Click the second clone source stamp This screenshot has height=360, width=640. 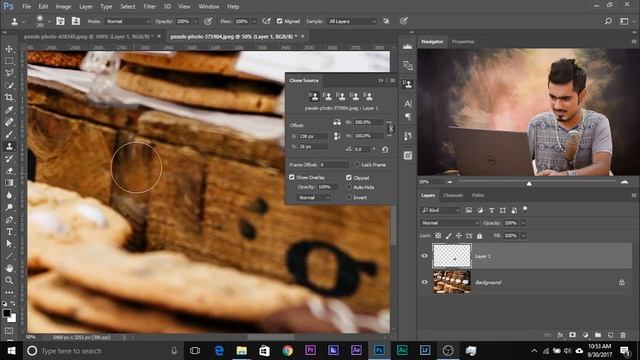click(x=327, y=96)
